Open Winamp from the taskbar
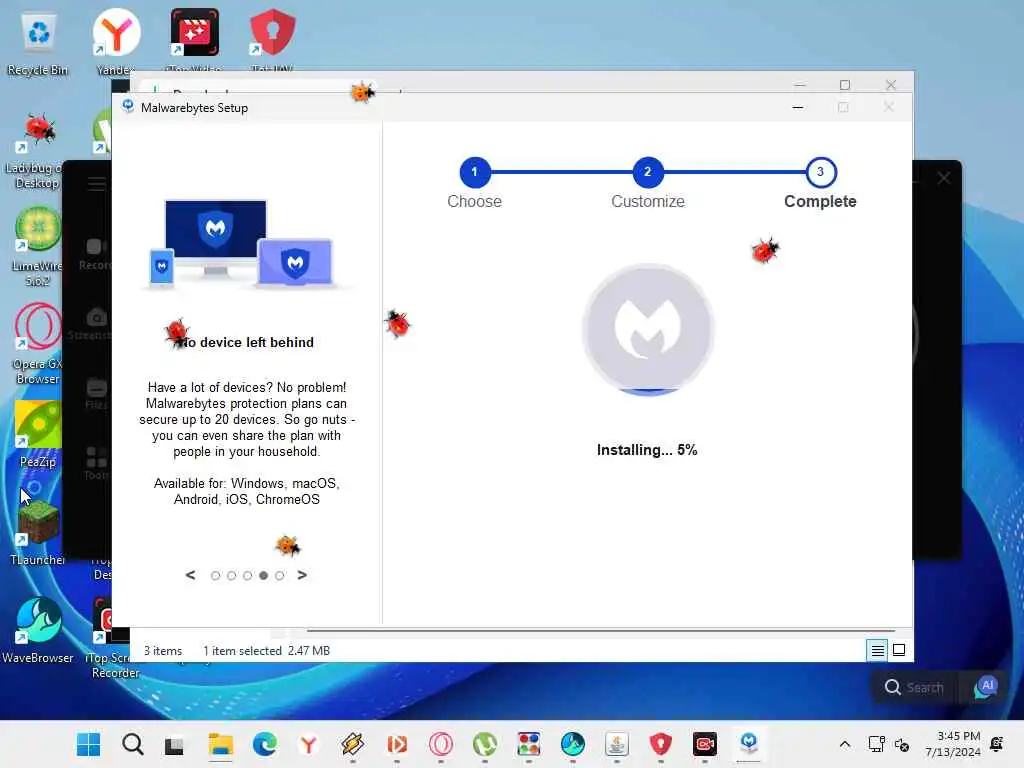Image resolution: width=1024 pixels, height=768 pixels. [353, 744]
